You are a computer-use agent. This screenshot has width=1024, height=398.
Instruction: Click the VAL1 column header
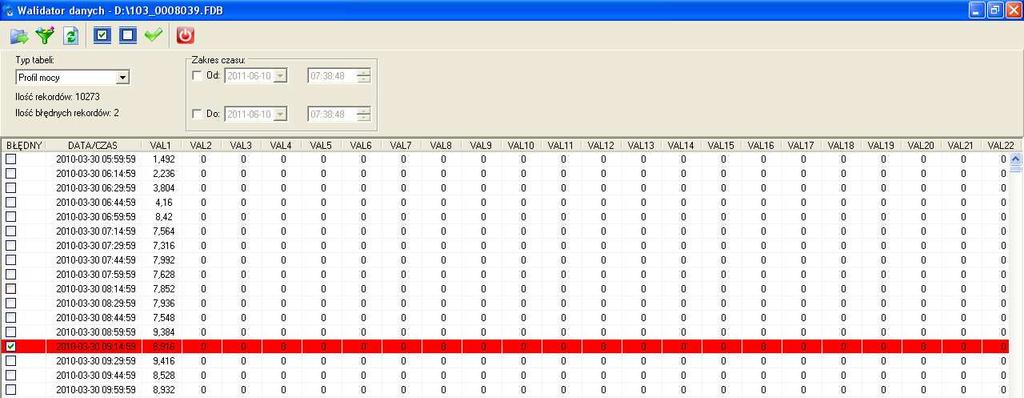click(162, 145)
